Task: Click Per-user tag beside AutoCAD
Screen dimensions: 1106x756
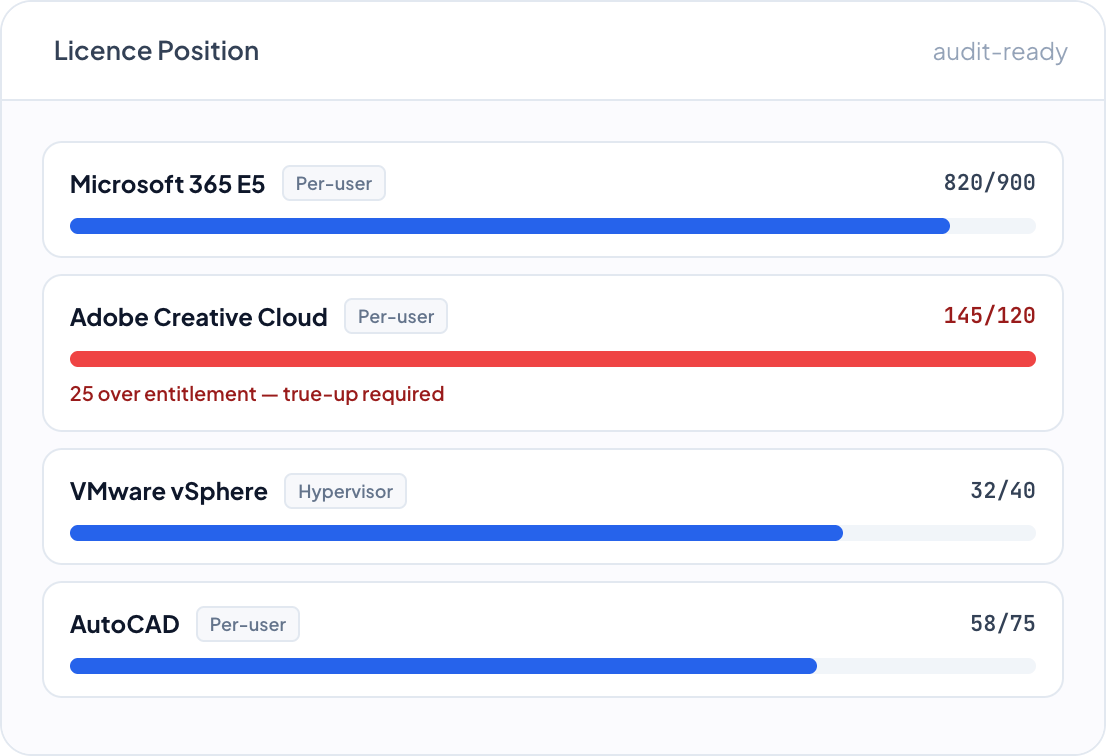Action: [248, 624]
